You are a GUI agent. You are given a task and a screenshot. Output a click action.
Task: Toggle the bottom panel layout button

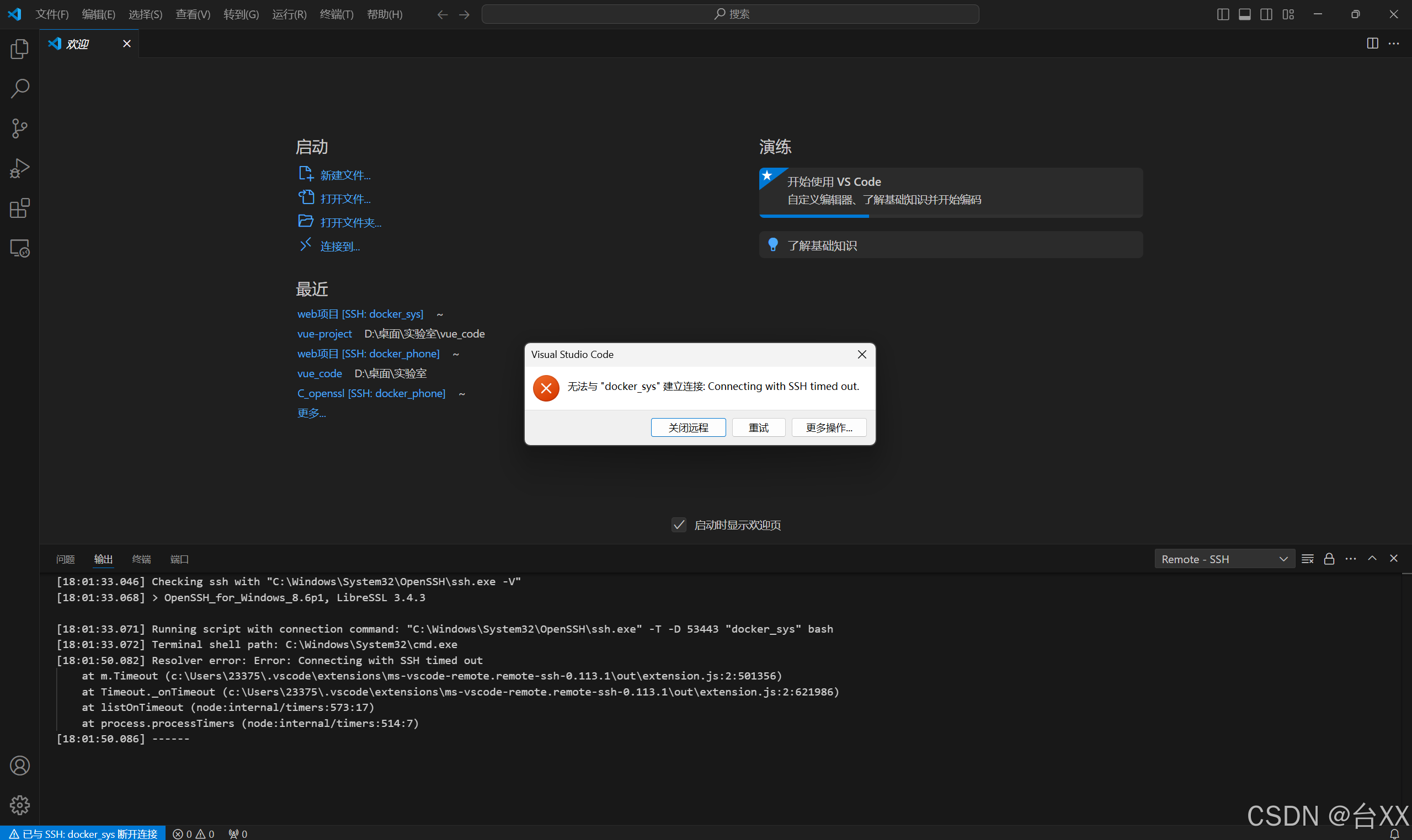[1244, 14]
